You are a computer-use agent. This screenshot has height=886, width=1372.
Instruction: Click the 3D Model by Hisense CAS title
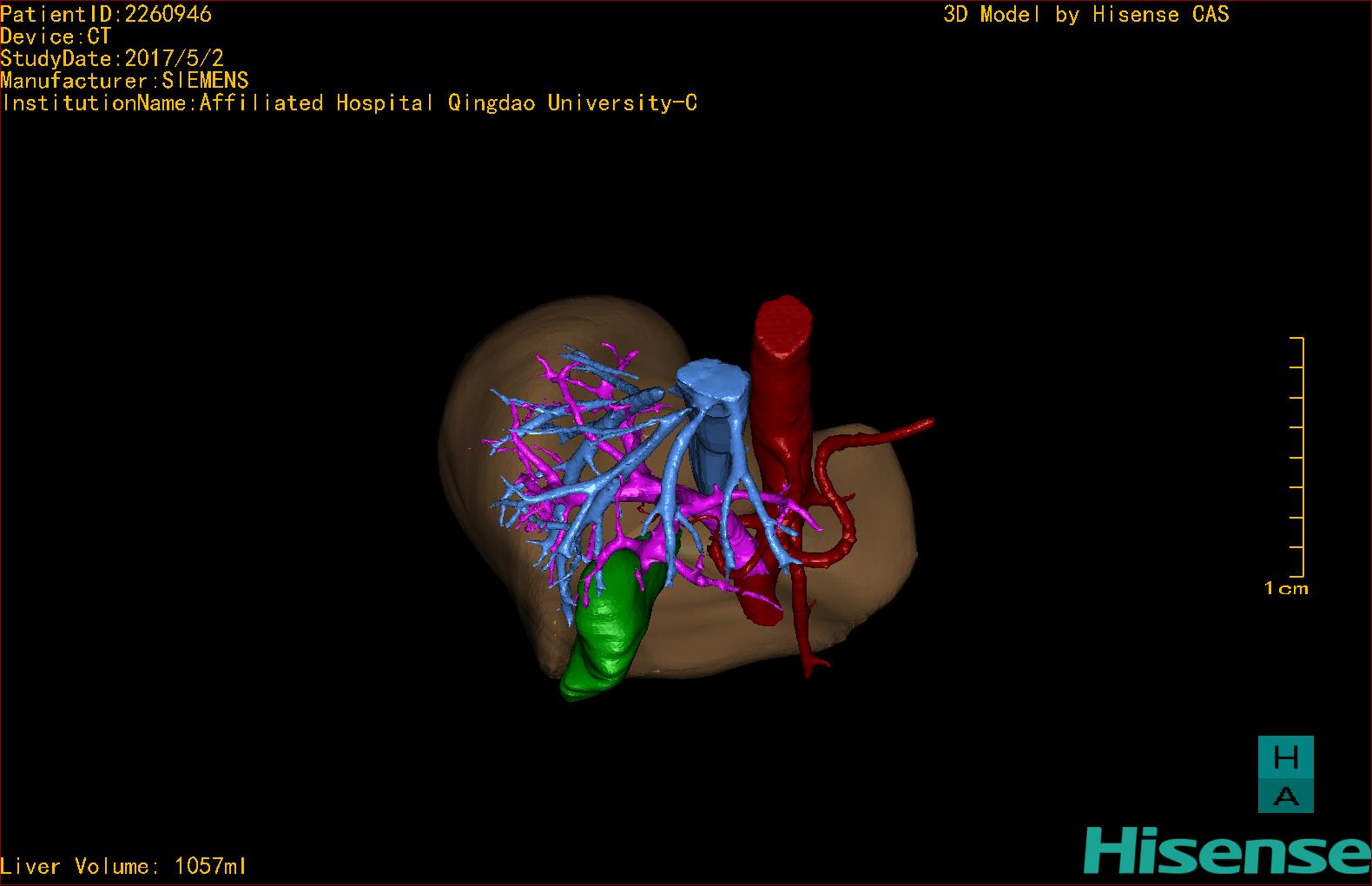(1086, 14)
